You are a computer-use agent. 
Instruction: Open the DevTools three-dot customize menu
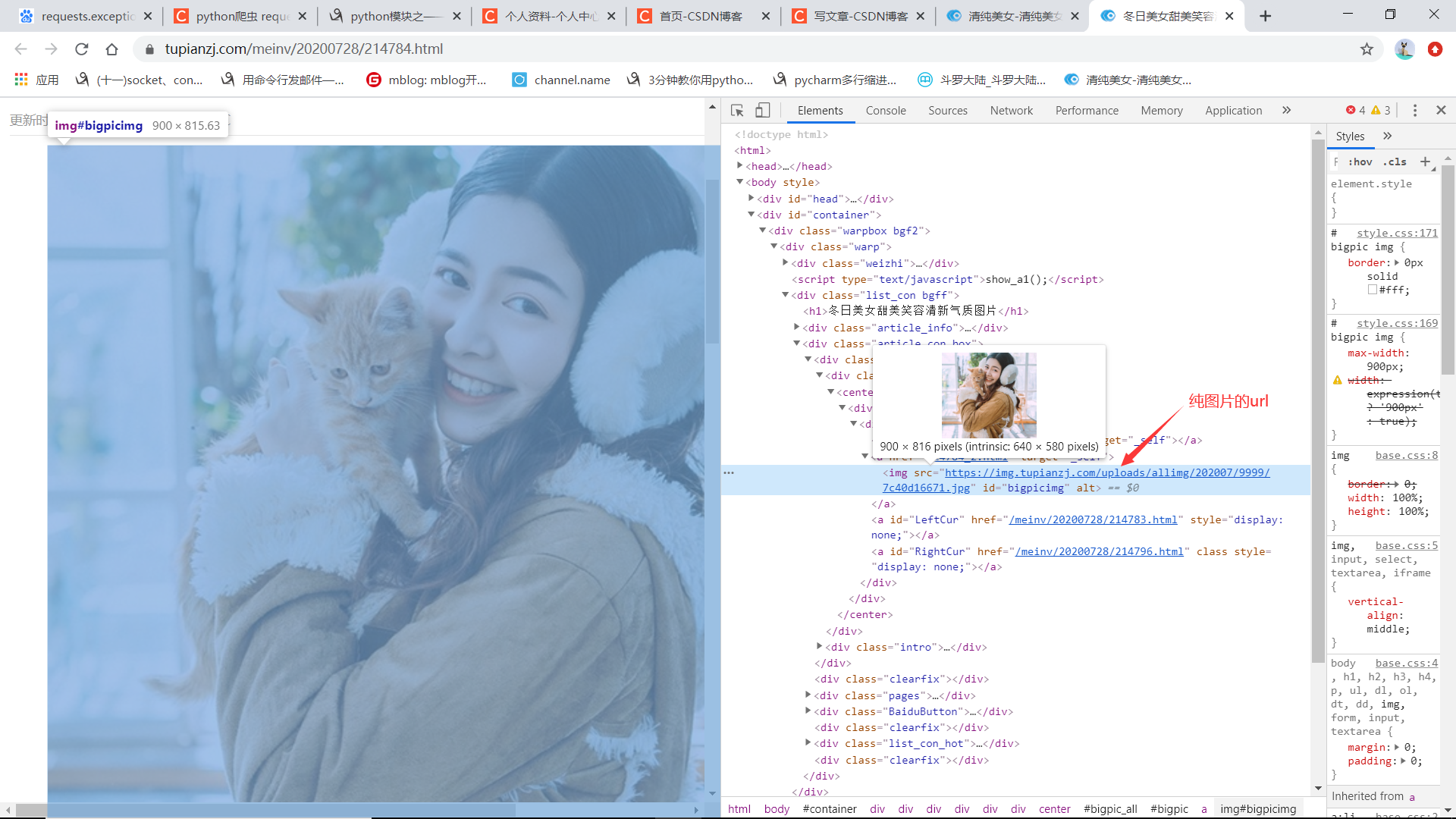1414,110
